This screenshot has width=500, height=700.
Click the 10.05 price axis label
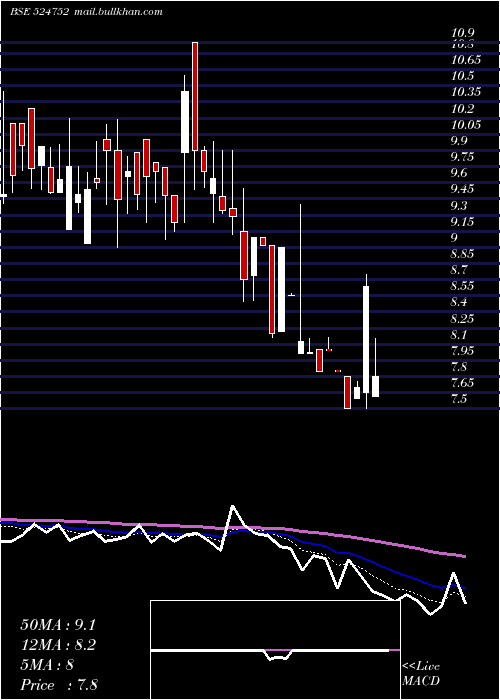[x=466, y=125]
